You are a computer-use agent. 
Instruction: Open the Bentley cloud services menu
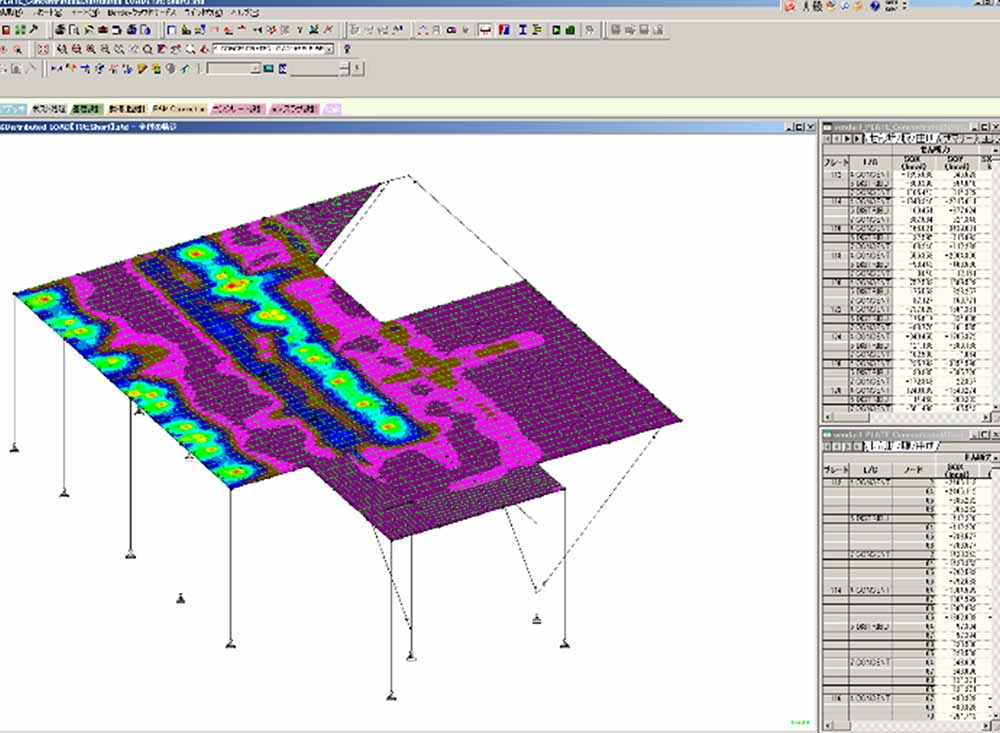(142, 13)
